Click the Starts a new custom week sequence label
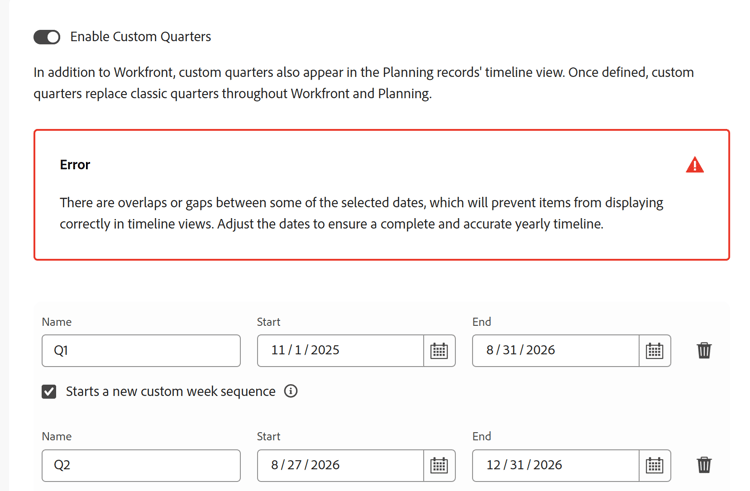 click(171, 392)
